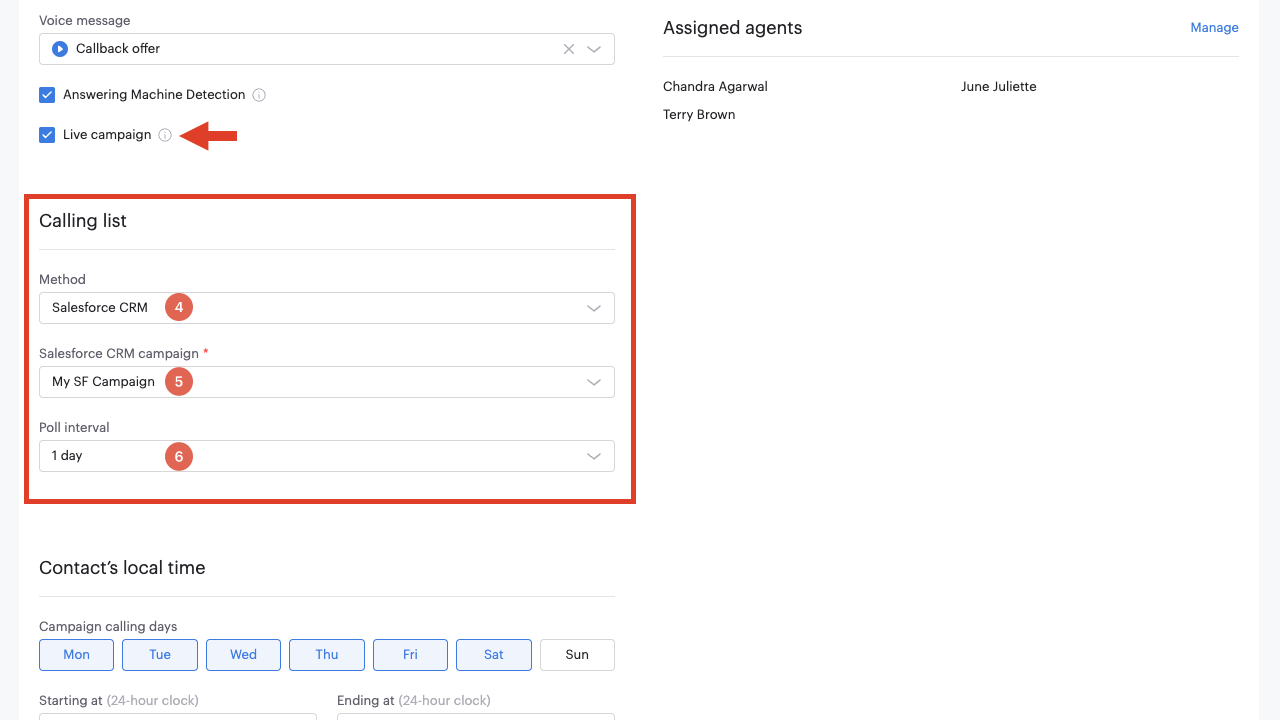The image size is (1280, 720).
Task: Click info icon next to Live campaign
Action: point(166,135)
